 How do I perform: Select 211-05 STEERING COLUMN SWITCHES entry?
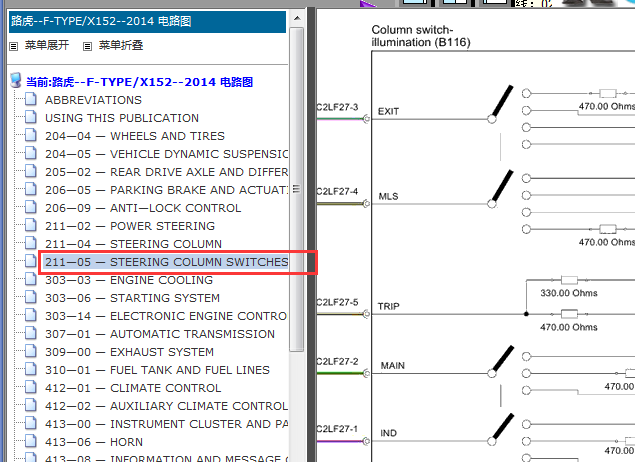tap(166, 262)
